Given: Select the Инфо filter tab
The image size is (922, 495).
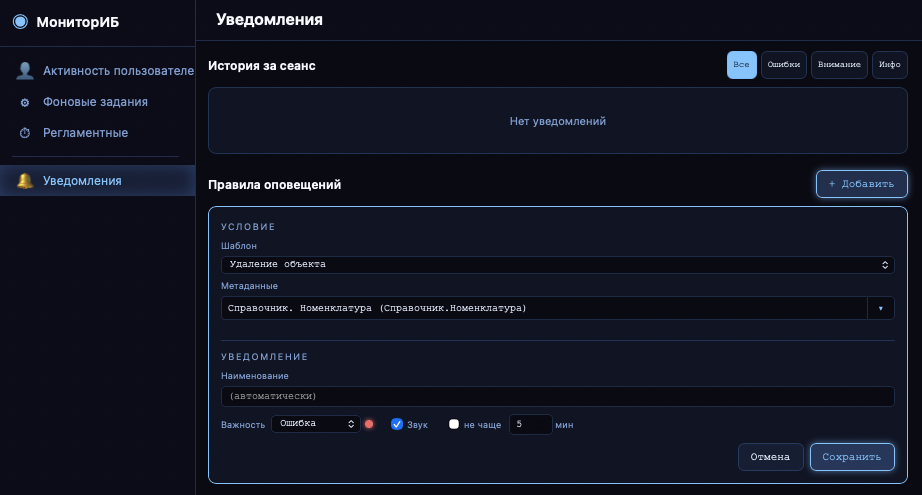Looking at the screenshot, I should click(x=890, y=65).
